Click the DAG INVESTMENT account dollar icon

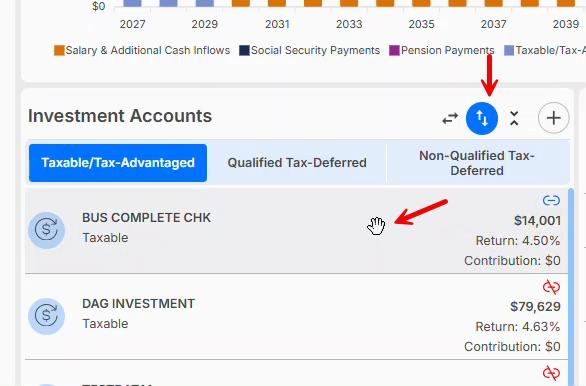point(47,316)
